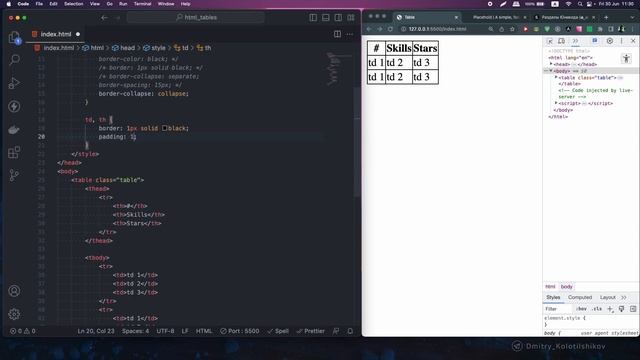Expand the script node in DevTools
Viewport: 640px width, 360px height.
point(556,103)
